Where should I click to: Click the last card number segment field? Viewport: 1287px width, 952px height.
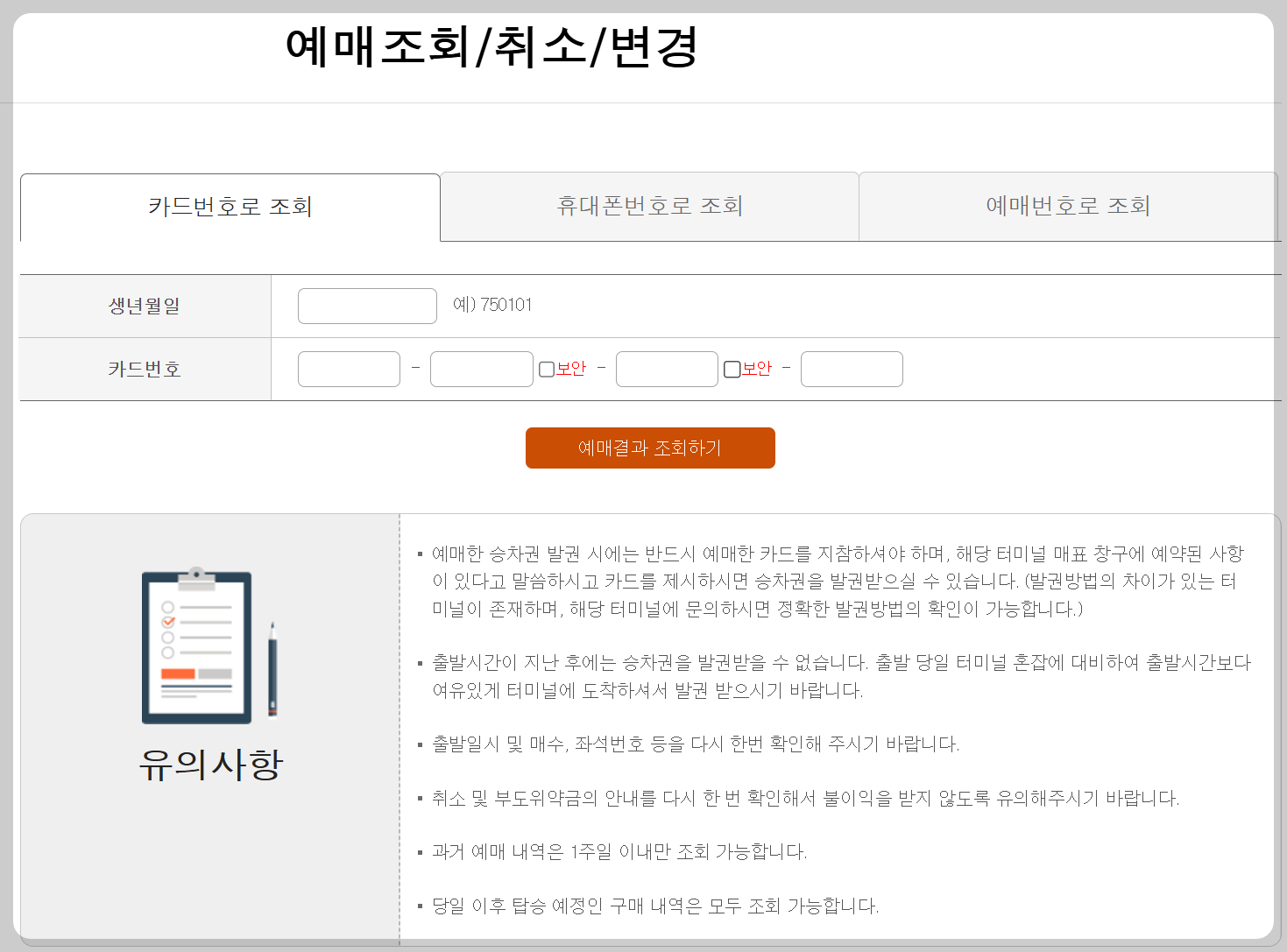851,369
